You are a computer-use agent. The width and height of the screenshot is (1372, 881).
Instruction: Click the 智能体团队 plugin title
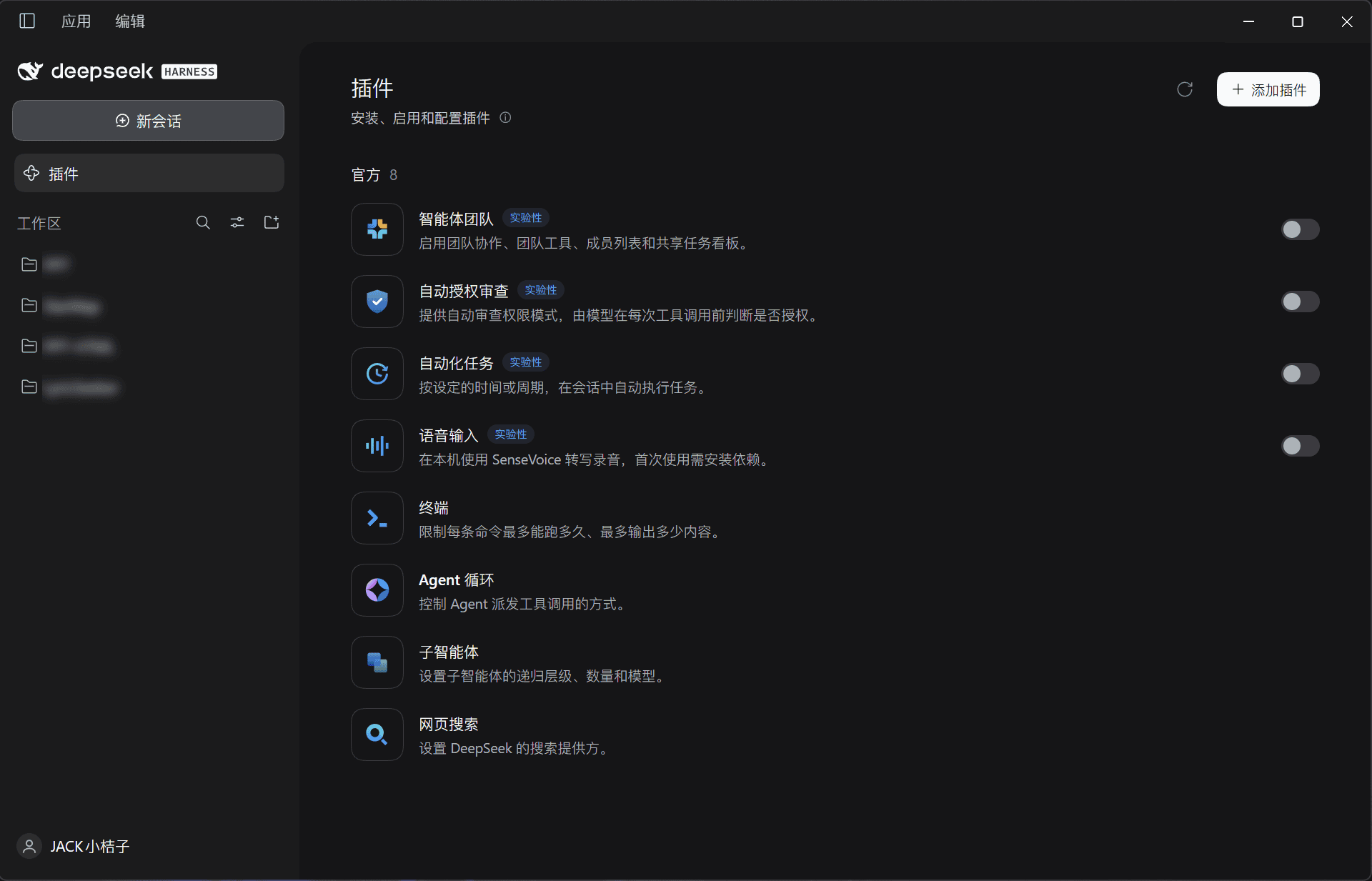456,219
